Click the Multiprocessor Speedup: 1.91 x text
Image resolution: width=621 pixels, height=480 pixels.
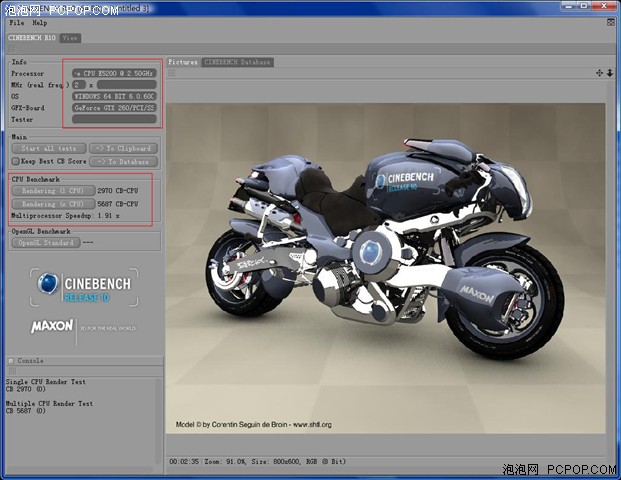coord(65,216)
